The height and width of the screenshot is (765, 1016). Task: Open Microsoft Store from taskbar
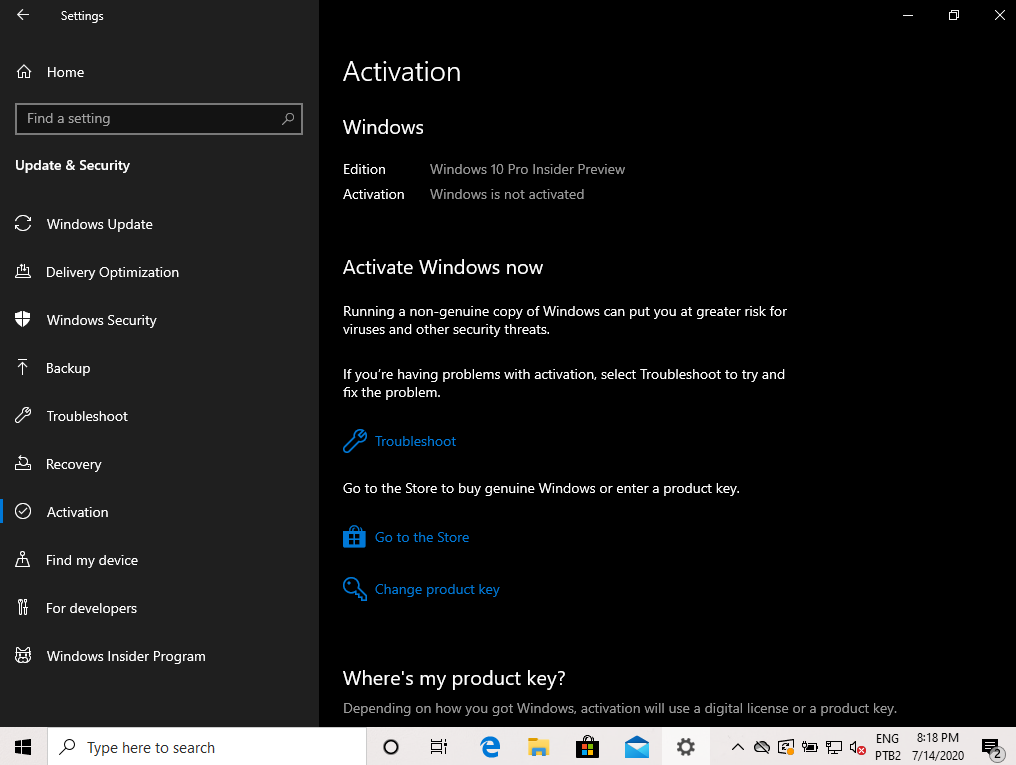[588, 747]
